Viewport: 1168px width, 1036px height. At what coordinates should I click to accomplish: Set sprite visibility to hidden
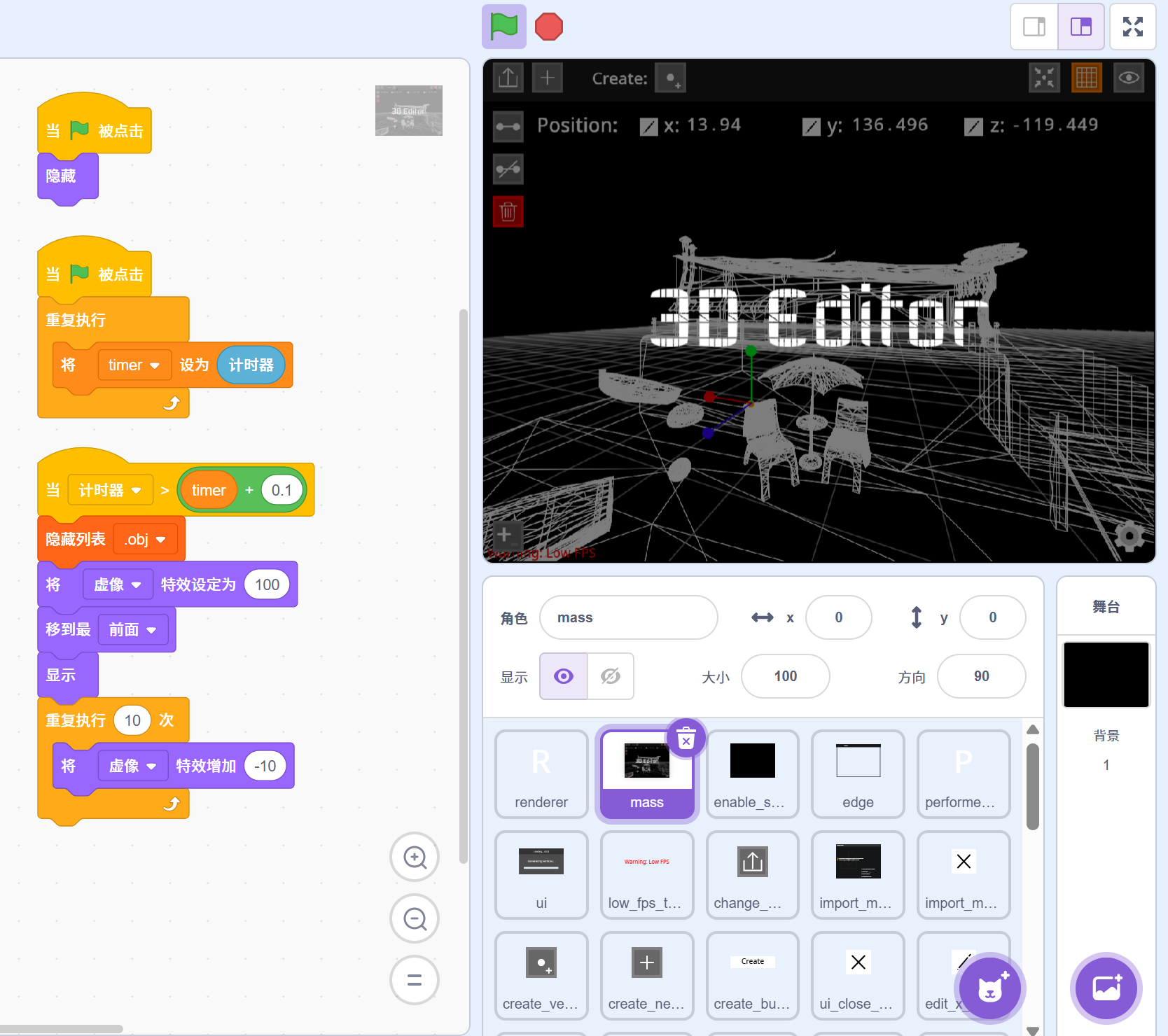tap(611, 676)
